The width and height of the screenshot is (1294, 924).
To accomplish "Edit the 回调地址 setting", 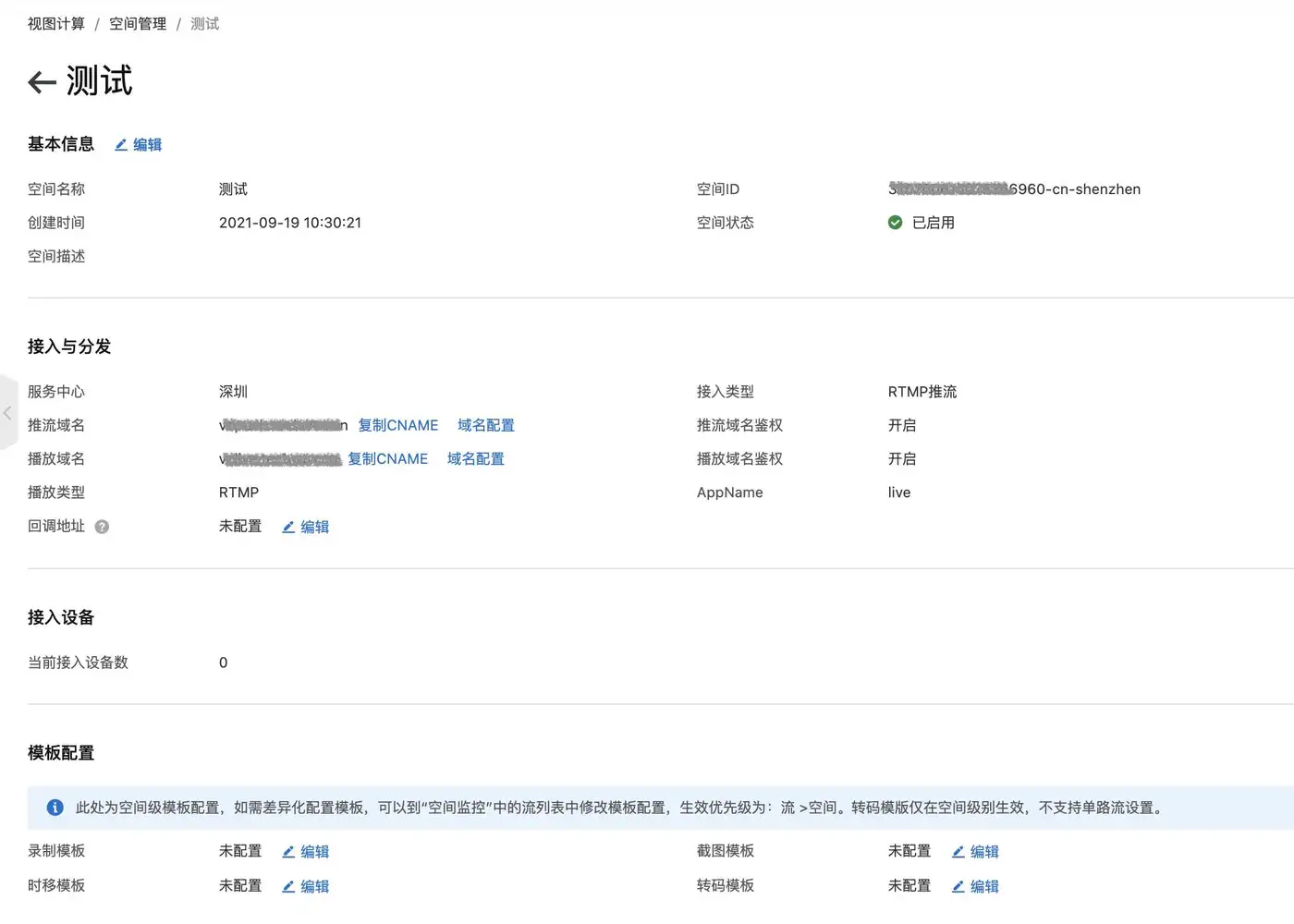I will (305, 527).
